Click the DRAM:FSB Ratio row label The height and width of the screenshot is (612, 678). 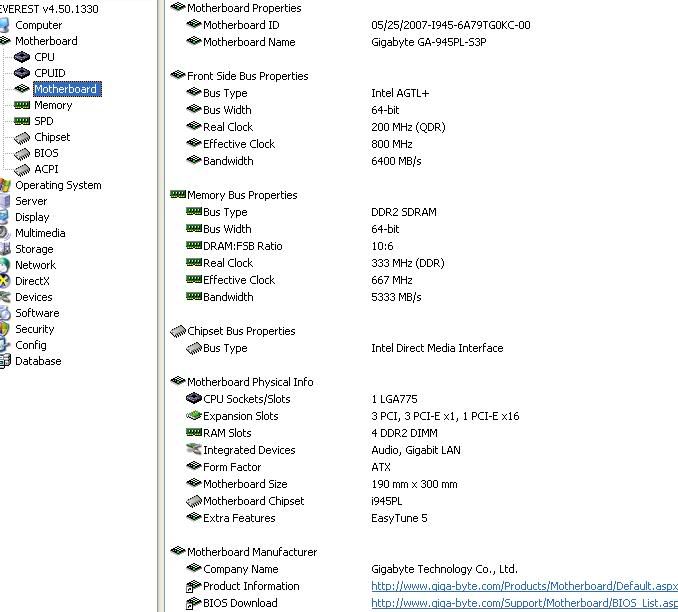243,246
